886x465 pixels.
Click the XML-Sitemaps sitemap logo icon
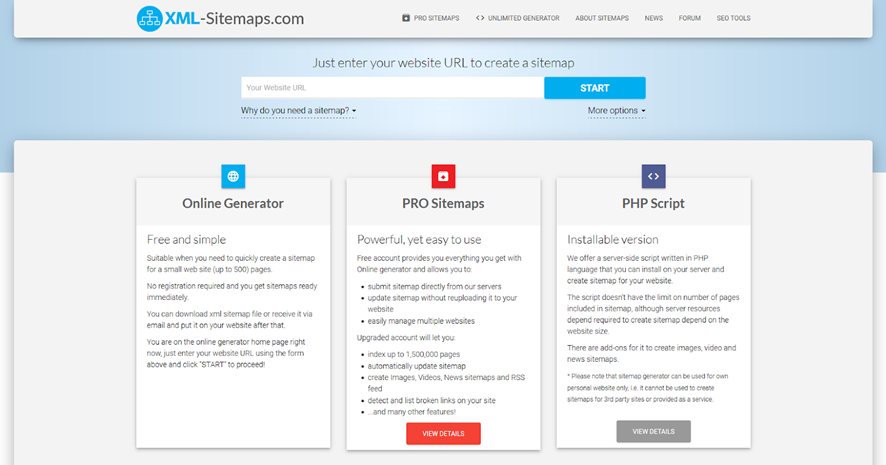(x=150, y=19)
